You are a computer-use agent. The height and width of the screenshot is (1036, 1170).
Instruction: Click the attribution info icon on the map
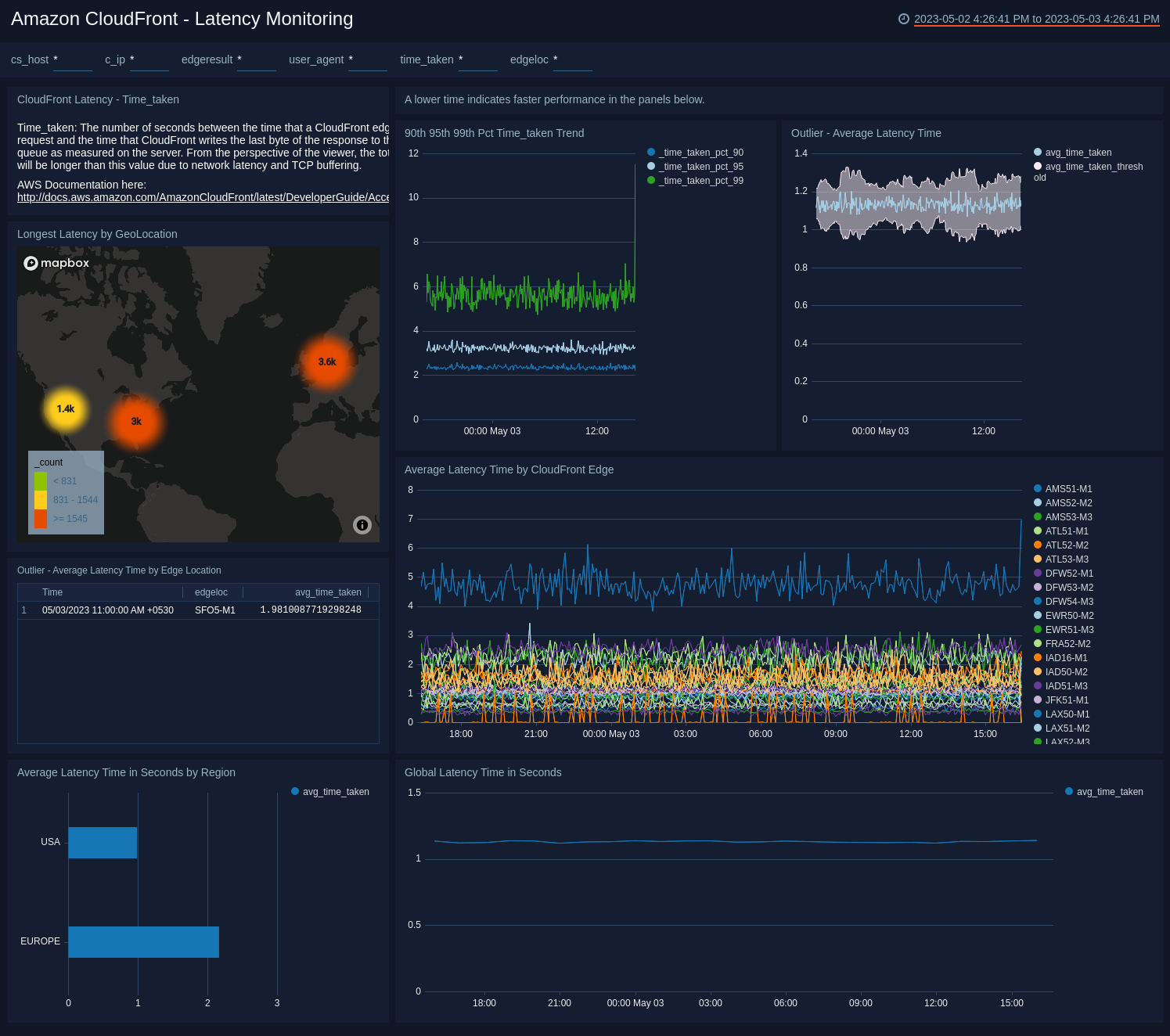(x=362, y=525)
